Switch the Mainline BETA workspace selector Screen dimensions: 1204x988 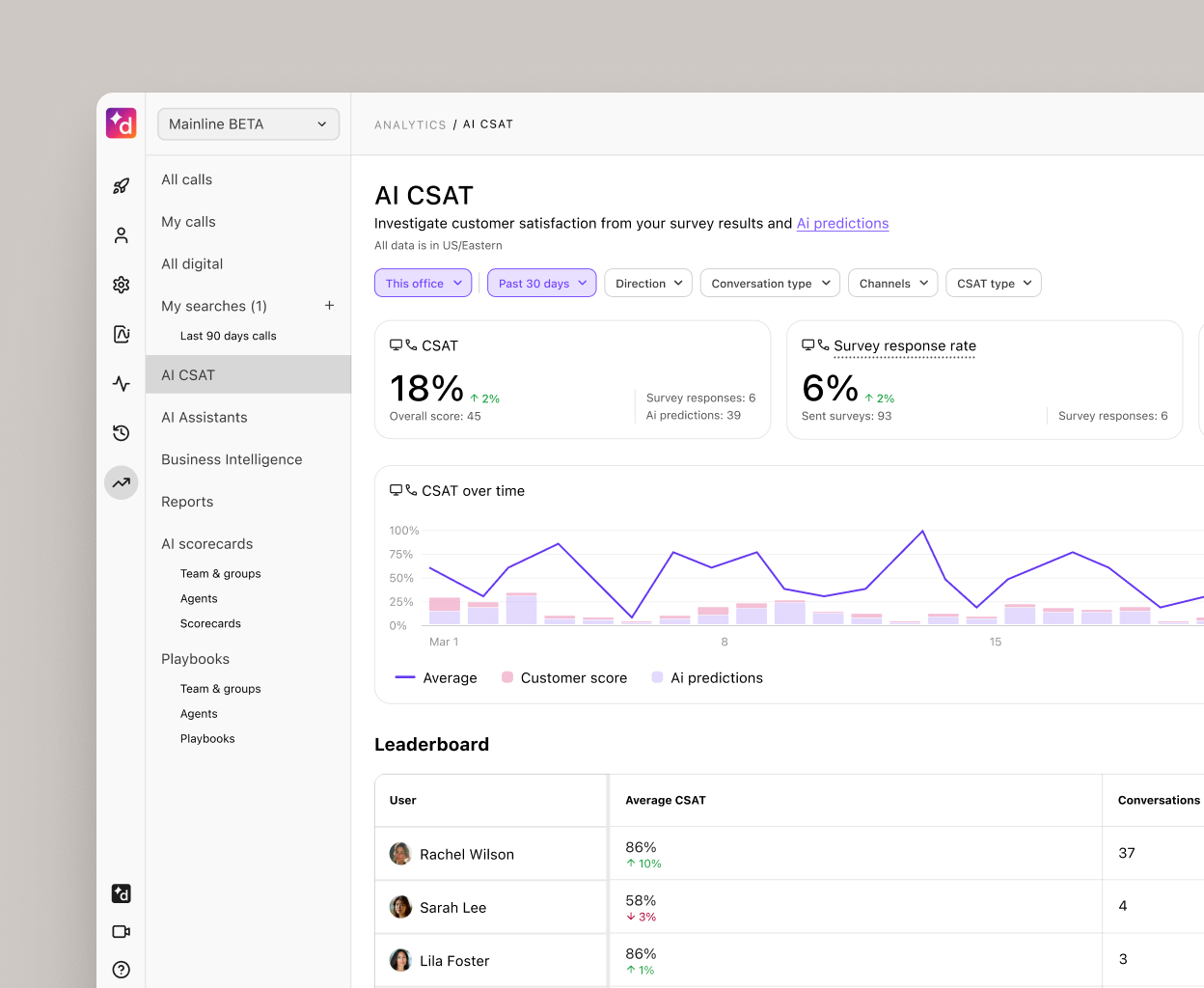248,123
